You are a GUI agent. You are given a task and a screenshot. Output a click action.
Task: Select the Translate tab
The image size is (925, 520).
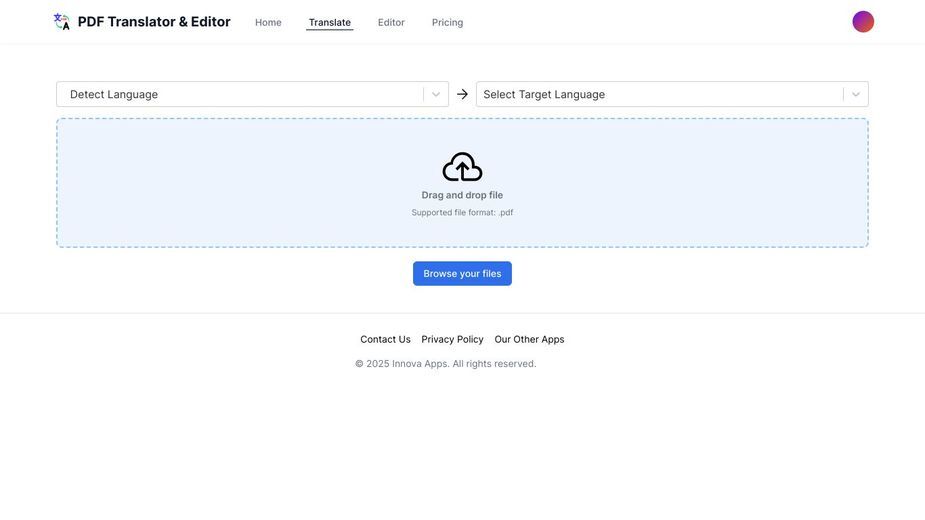coord(330,22)
